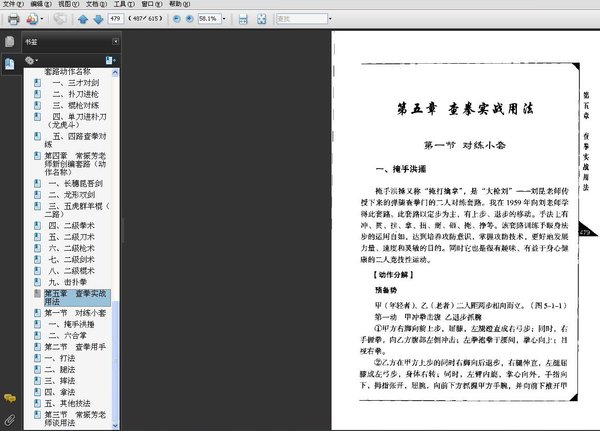Select bookmark 一、三才对剑
600x431 pixels.
pos(76,83)
